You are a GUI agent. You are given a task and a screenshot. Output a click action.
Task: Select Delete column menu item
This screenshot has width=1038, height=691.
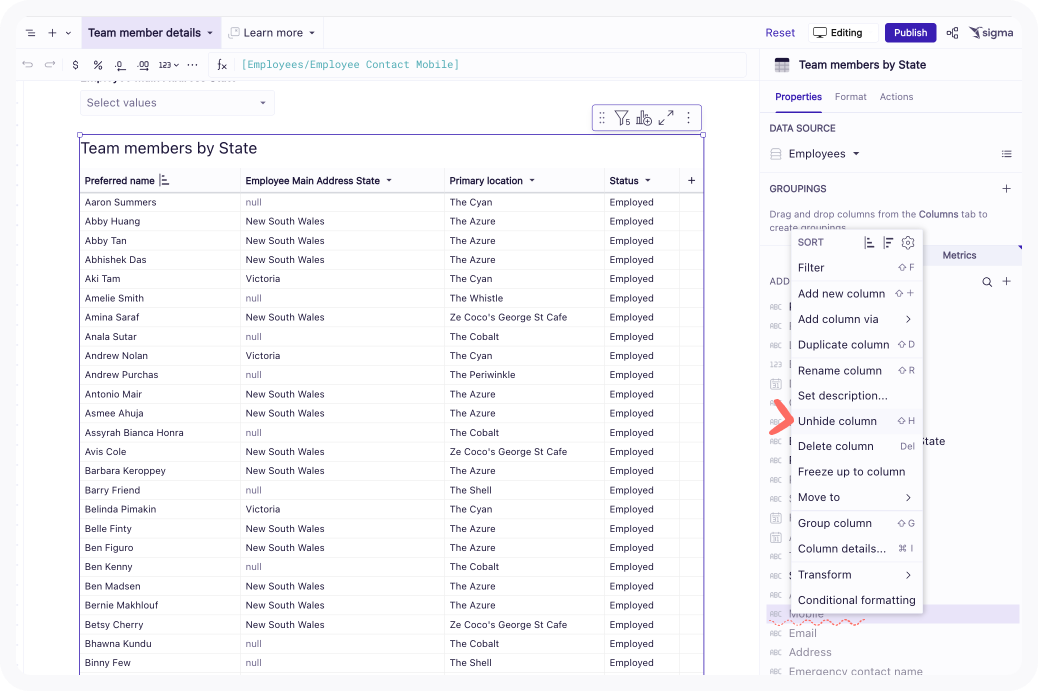coord(857,447)
